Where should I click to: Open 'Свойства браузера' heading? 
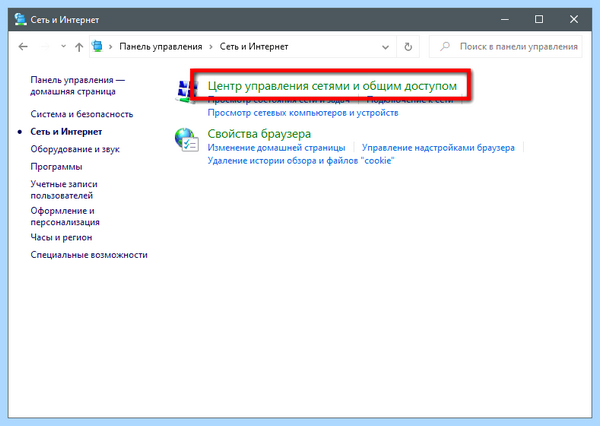click(259, 134)
